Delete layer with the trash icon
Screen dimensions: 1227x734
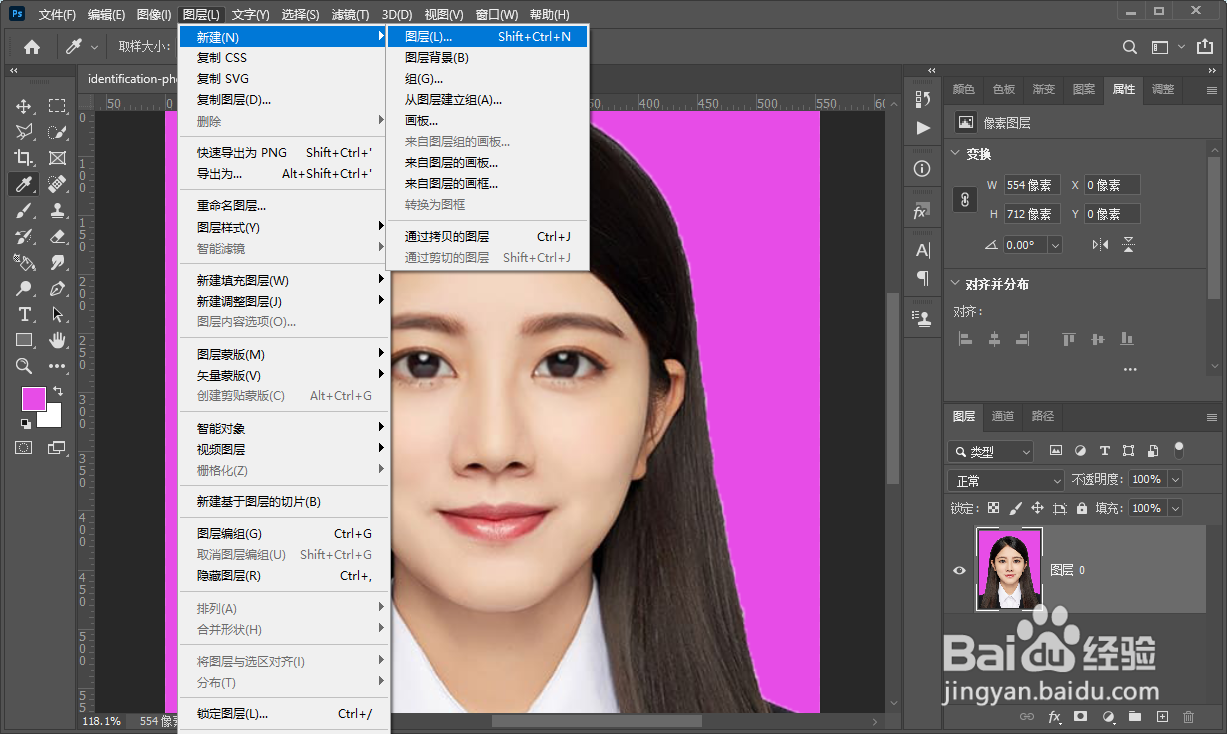point(1189,717)
